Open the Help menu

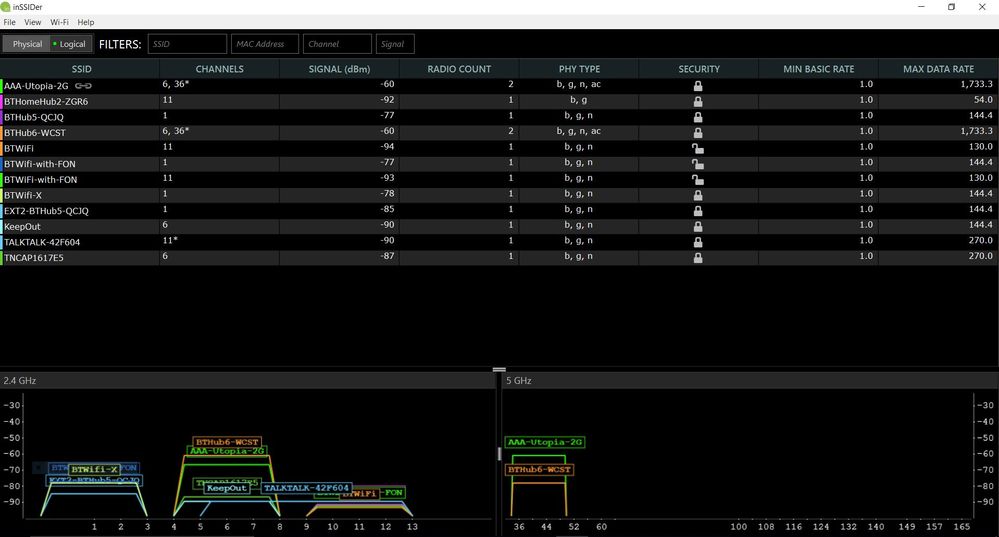86,22
